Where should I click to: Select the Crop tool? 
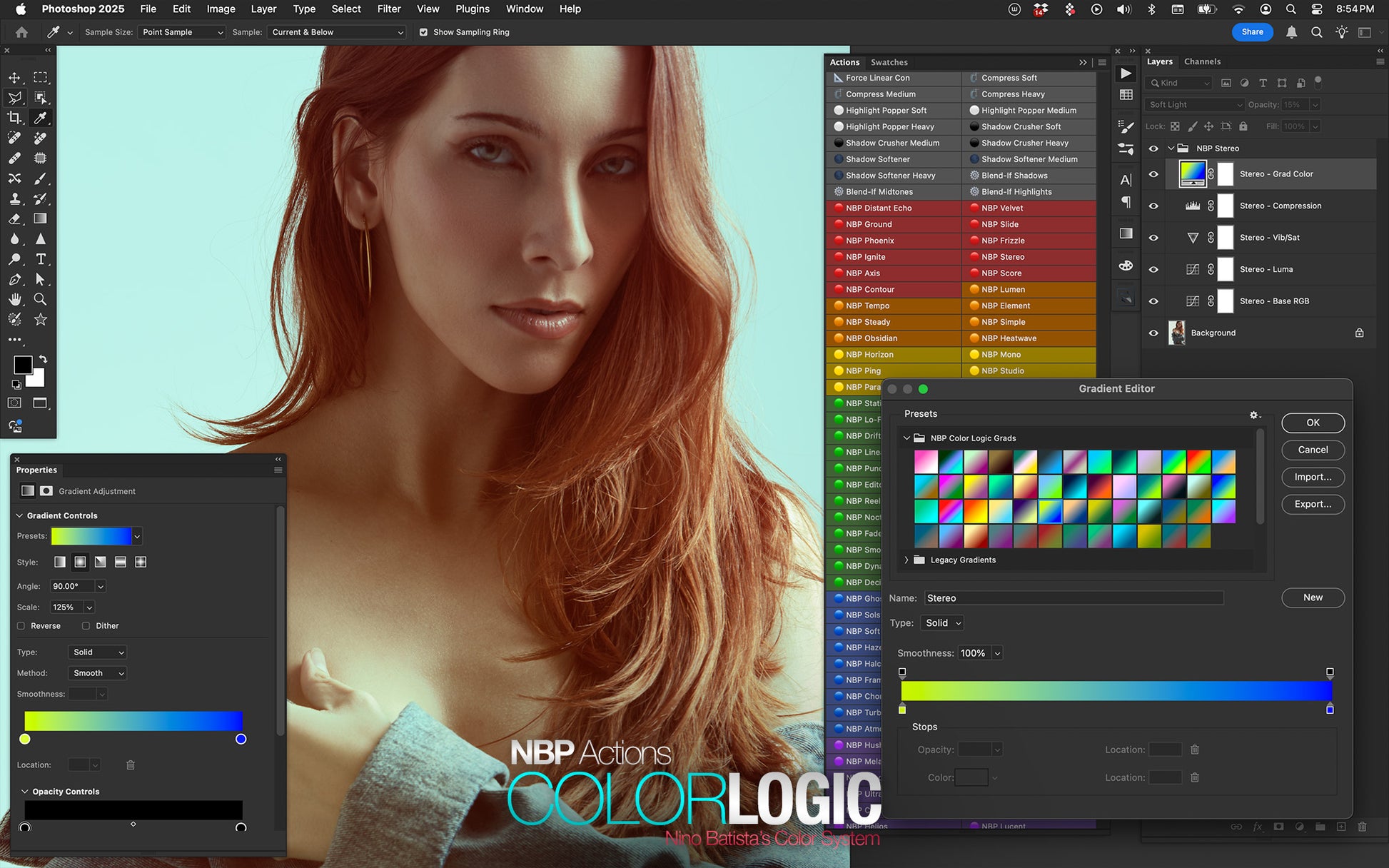(14, 118)
